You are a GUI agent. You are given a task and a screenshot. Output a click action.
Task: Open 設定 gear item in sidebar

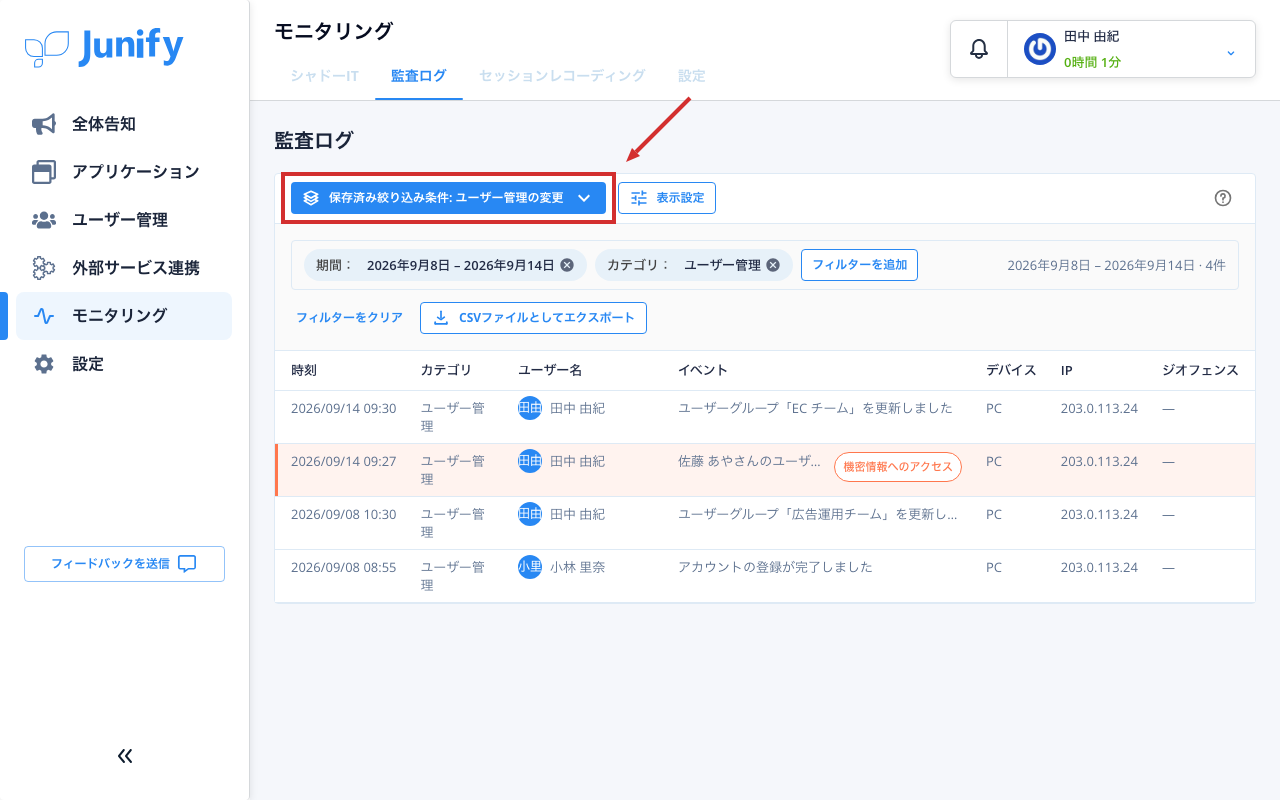point(124,364)
